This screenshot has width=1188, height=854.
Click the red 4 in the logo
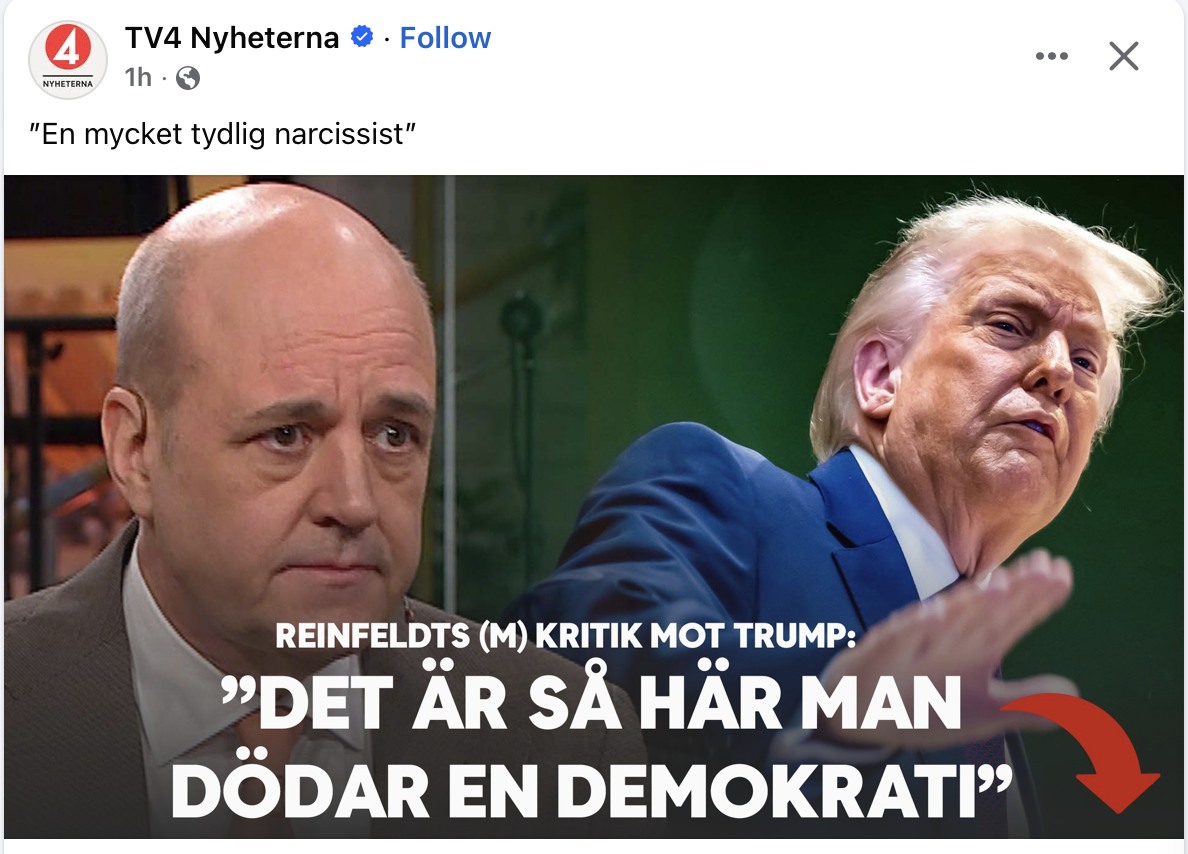coord(68,48)
